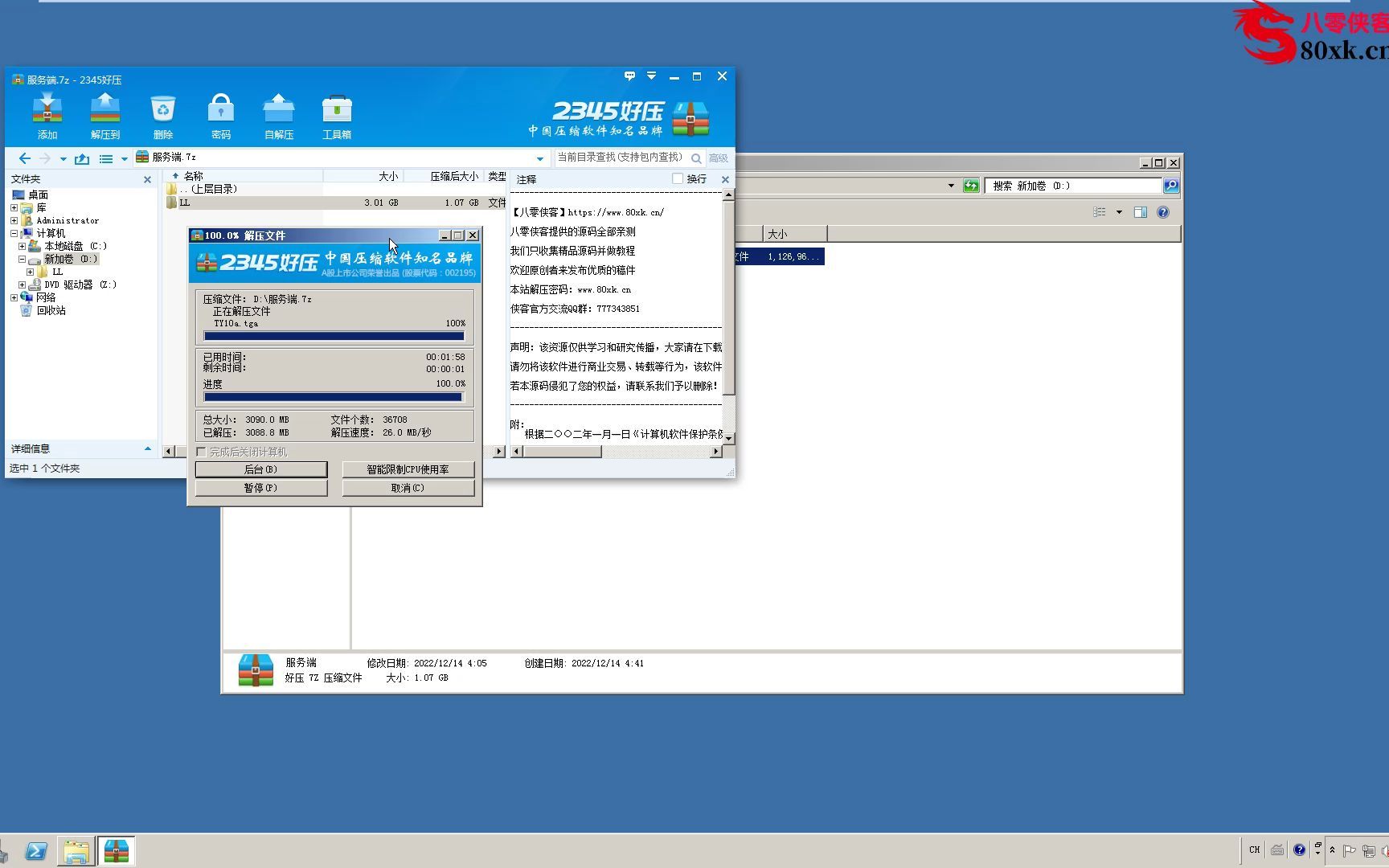Image resolution: width=1389 pixels, height=868 pixels.
Task: Open the 服务端.7z path dropdown arrow
Action: [540, 158]
